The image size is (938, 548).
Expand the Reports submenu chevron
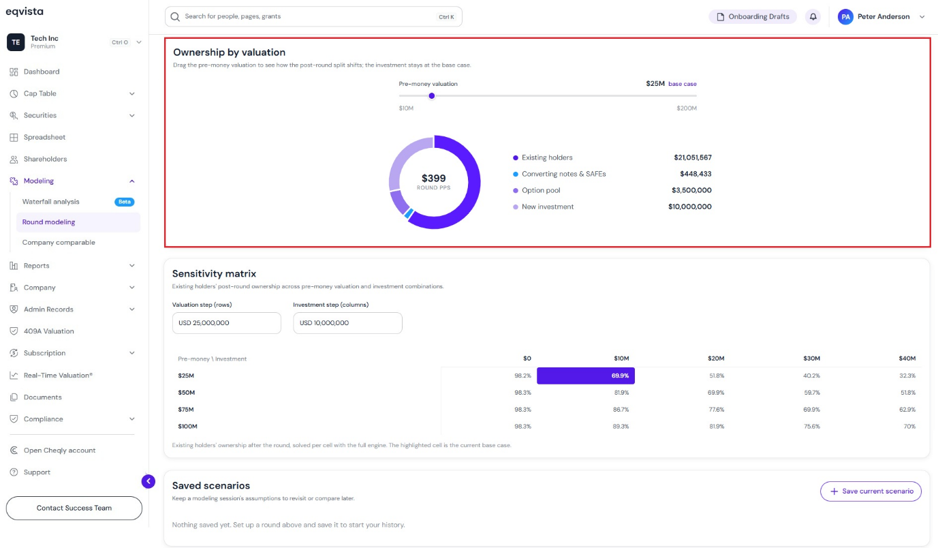coord(132,266)
